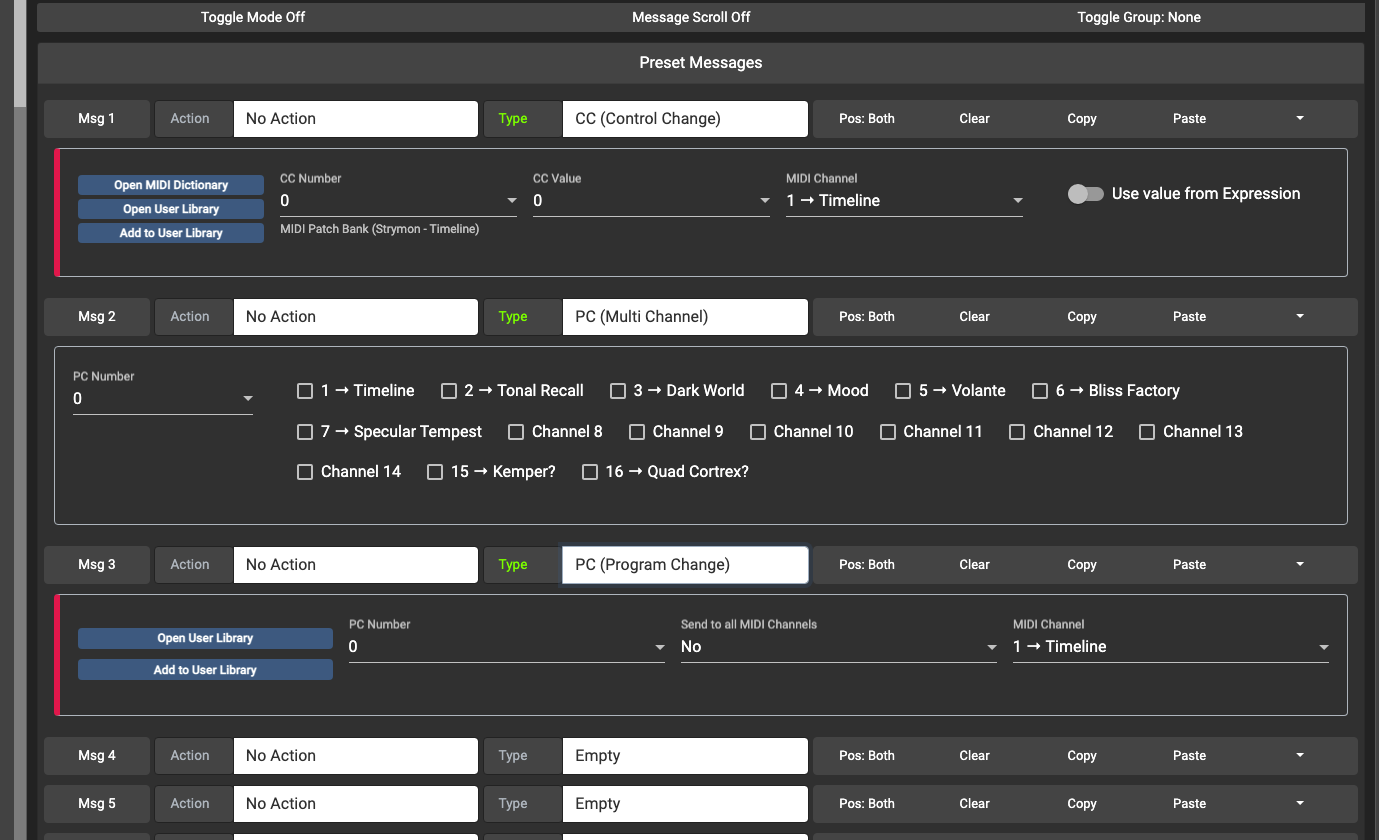Open the Send to all MIDI Channels dropdown
Image resolution: width=1379 pixels, height=840 pixels.
990,647
